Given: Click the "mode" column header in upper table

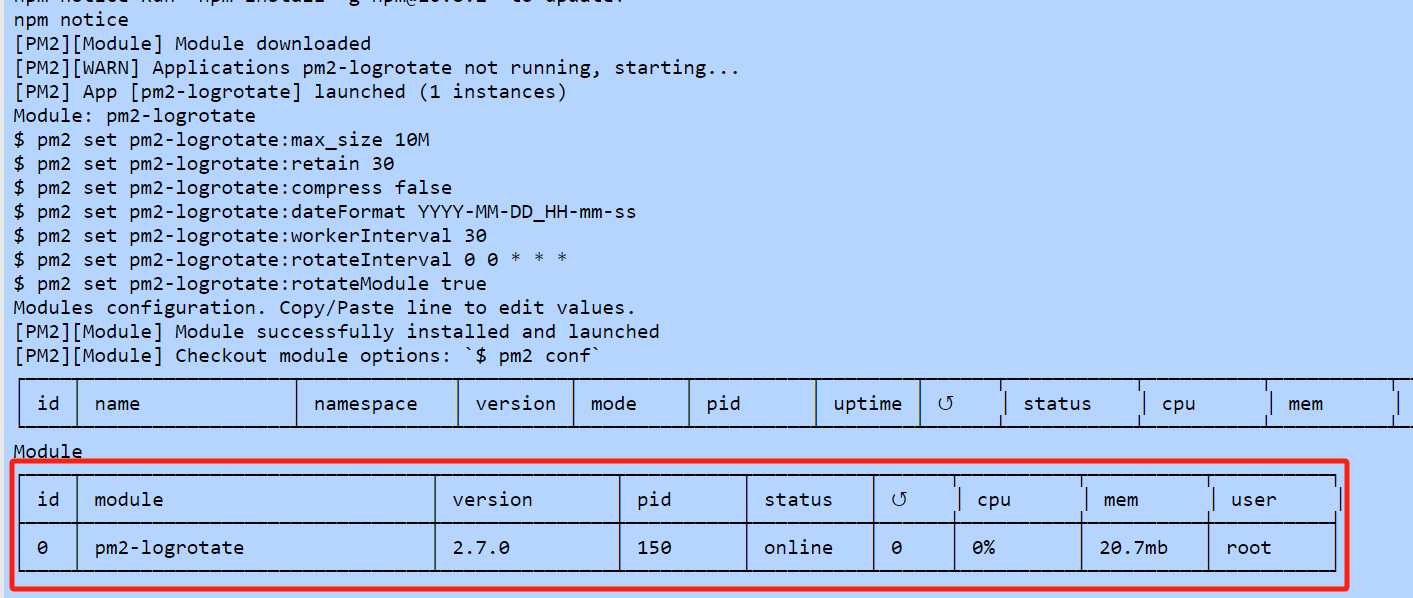Looking at the screenshot, I should 614,404.
